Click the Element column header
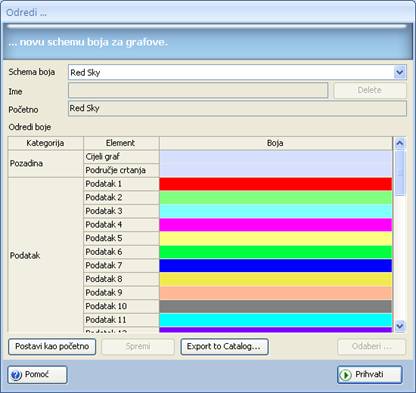 click(x=121, y=143)
